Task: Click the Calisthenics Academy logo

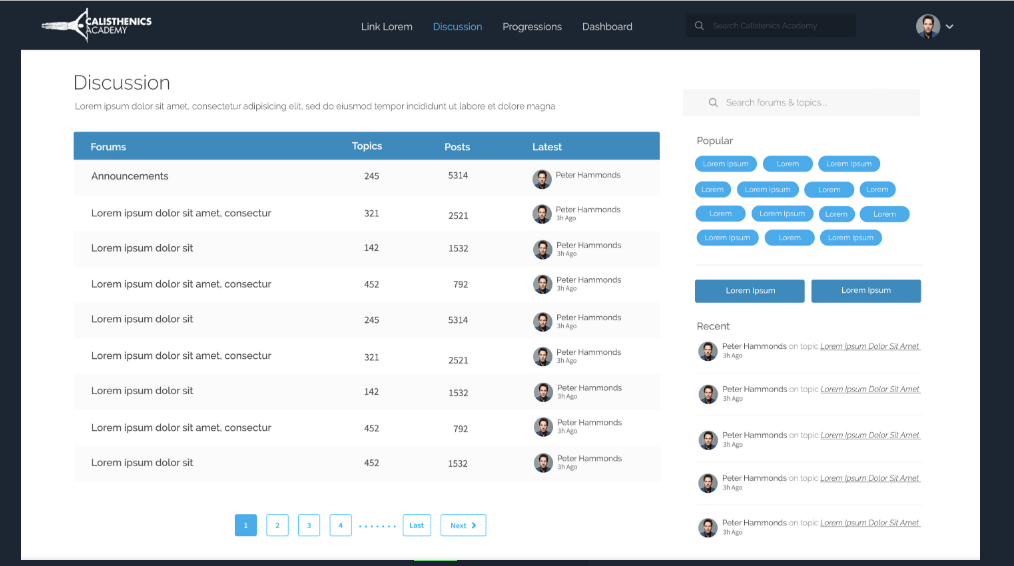Action: [97, 26]
